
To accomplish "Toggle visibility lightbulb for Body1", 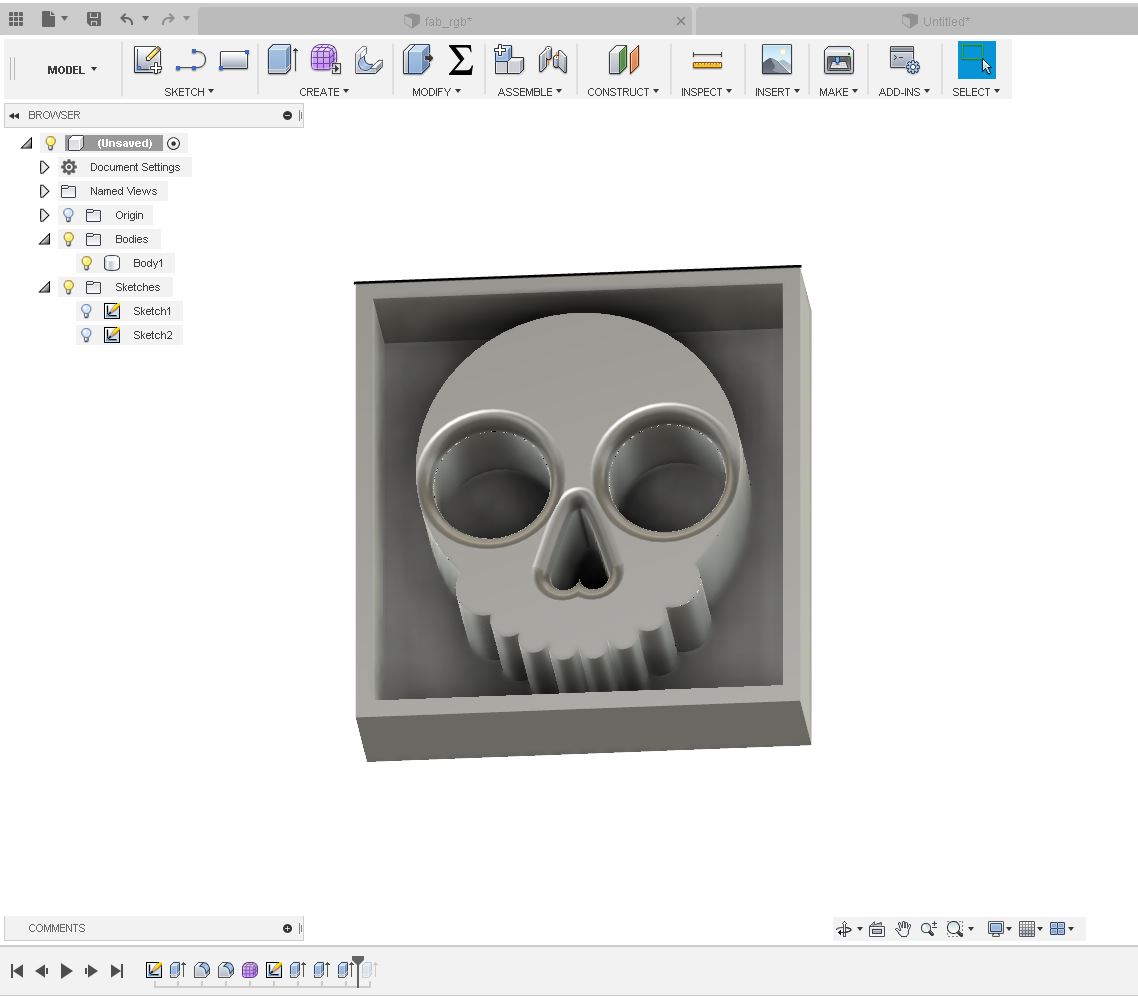I will [87, 263].
